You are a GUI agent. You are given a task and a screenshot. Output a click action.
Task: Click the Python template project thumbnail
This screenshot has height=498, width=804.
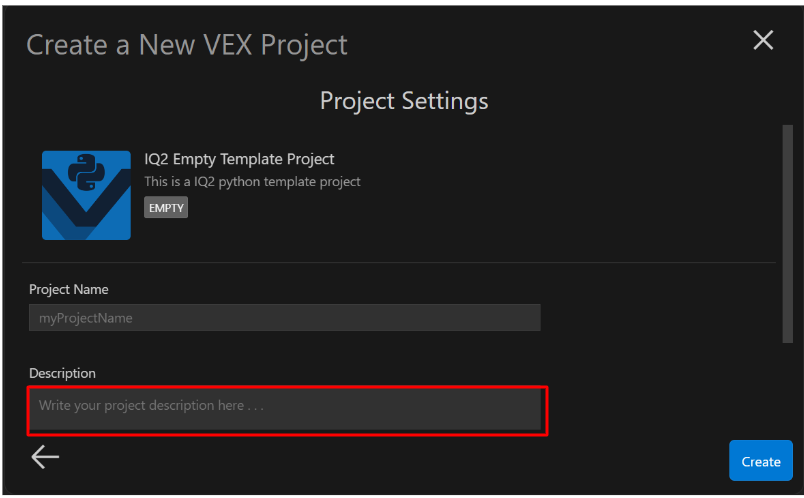[86, 195]
